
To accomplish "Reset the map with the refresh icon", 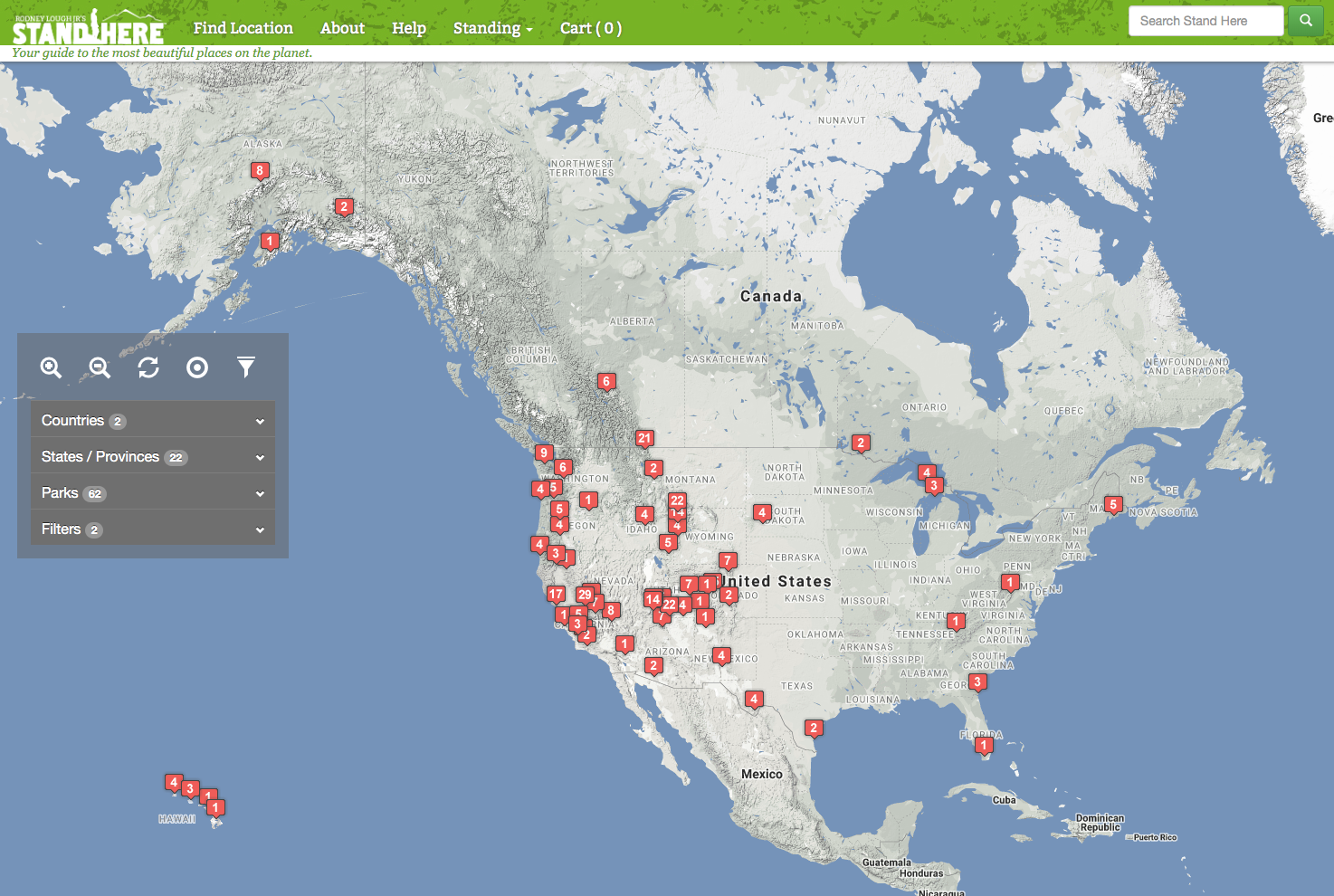I will pos(148,367).
